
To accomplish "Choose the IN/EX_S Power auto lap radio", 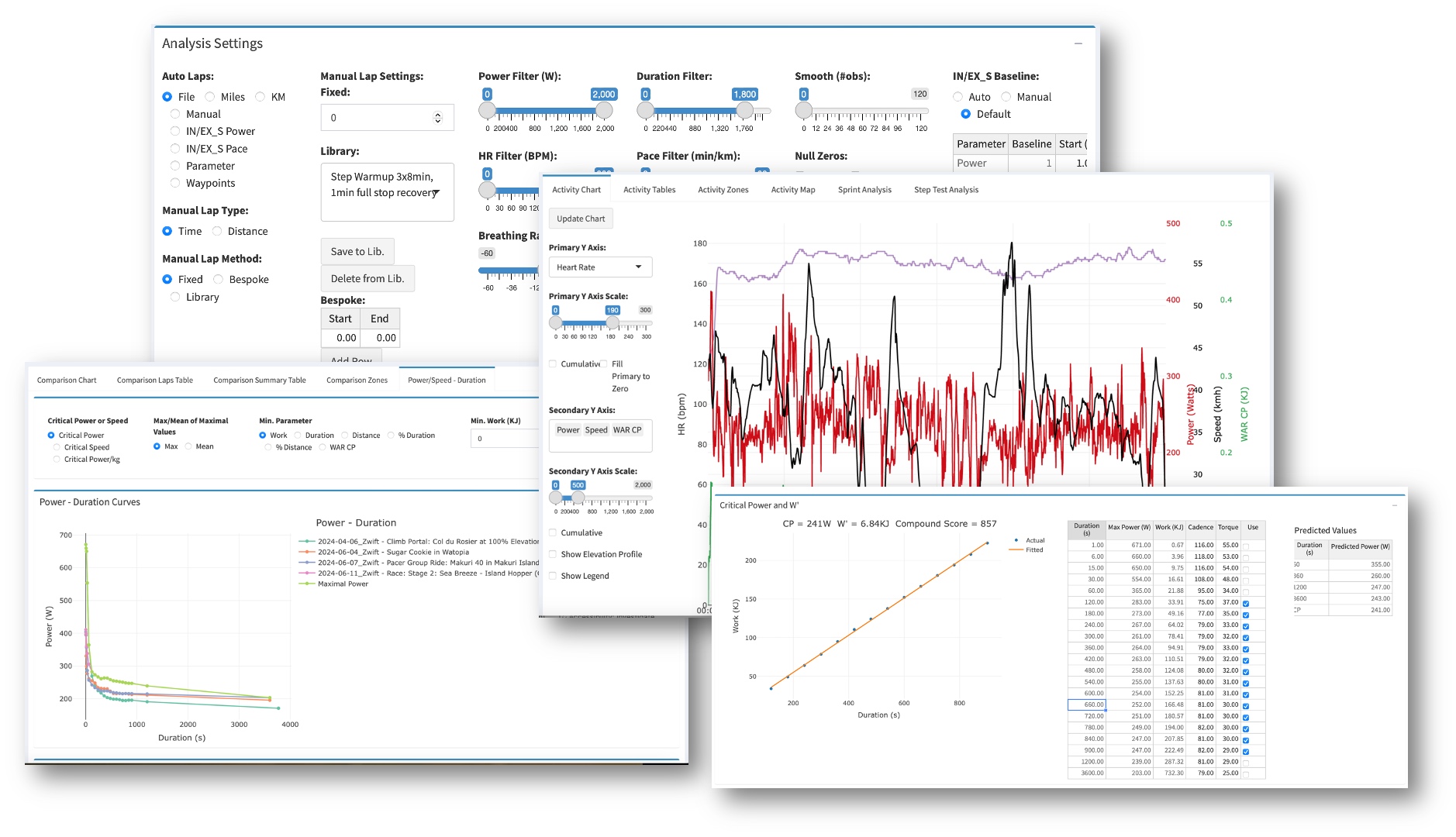I will tap(175, 132).
